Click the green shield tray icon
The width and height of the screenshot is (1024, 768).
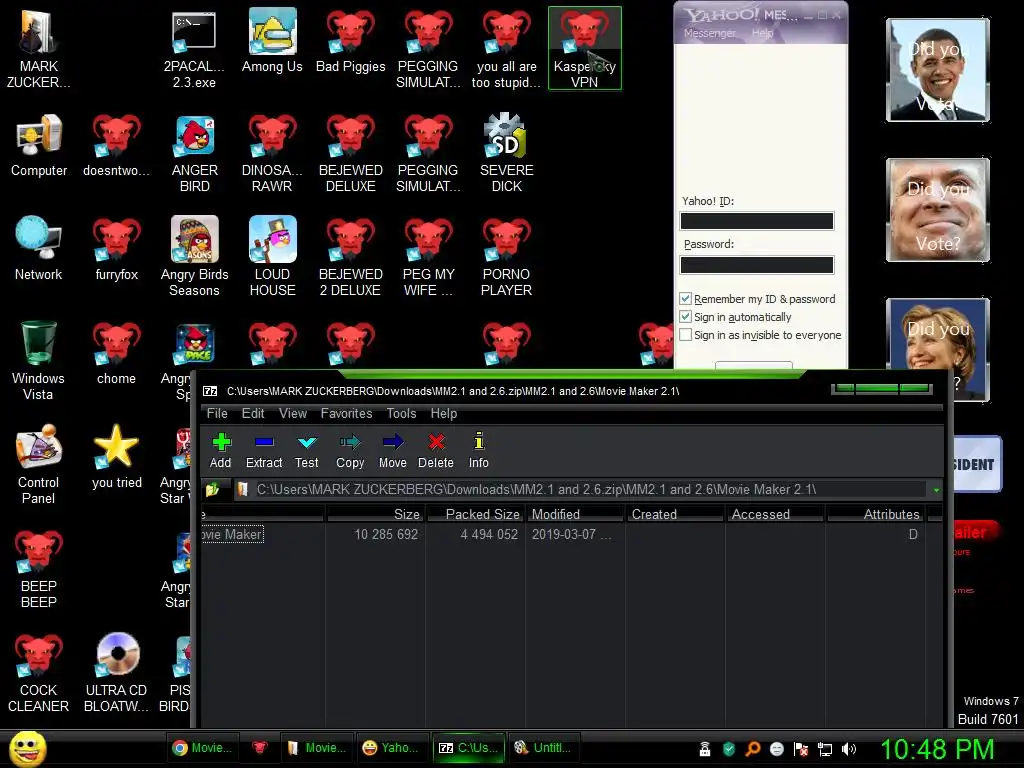point(729,749)
